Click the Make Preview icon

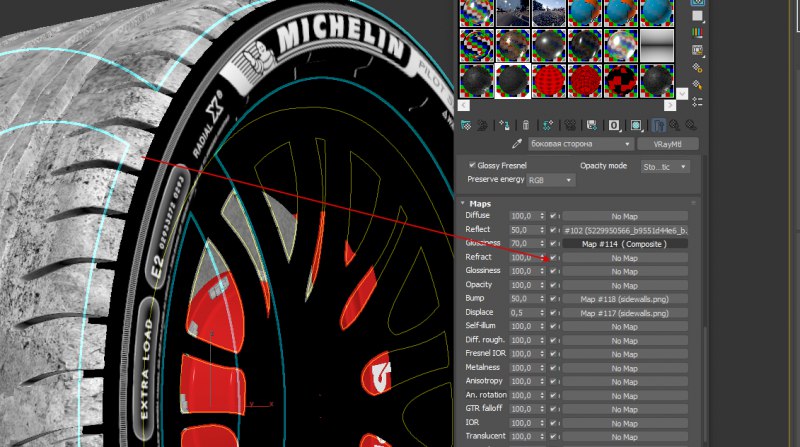pos(697,50)
